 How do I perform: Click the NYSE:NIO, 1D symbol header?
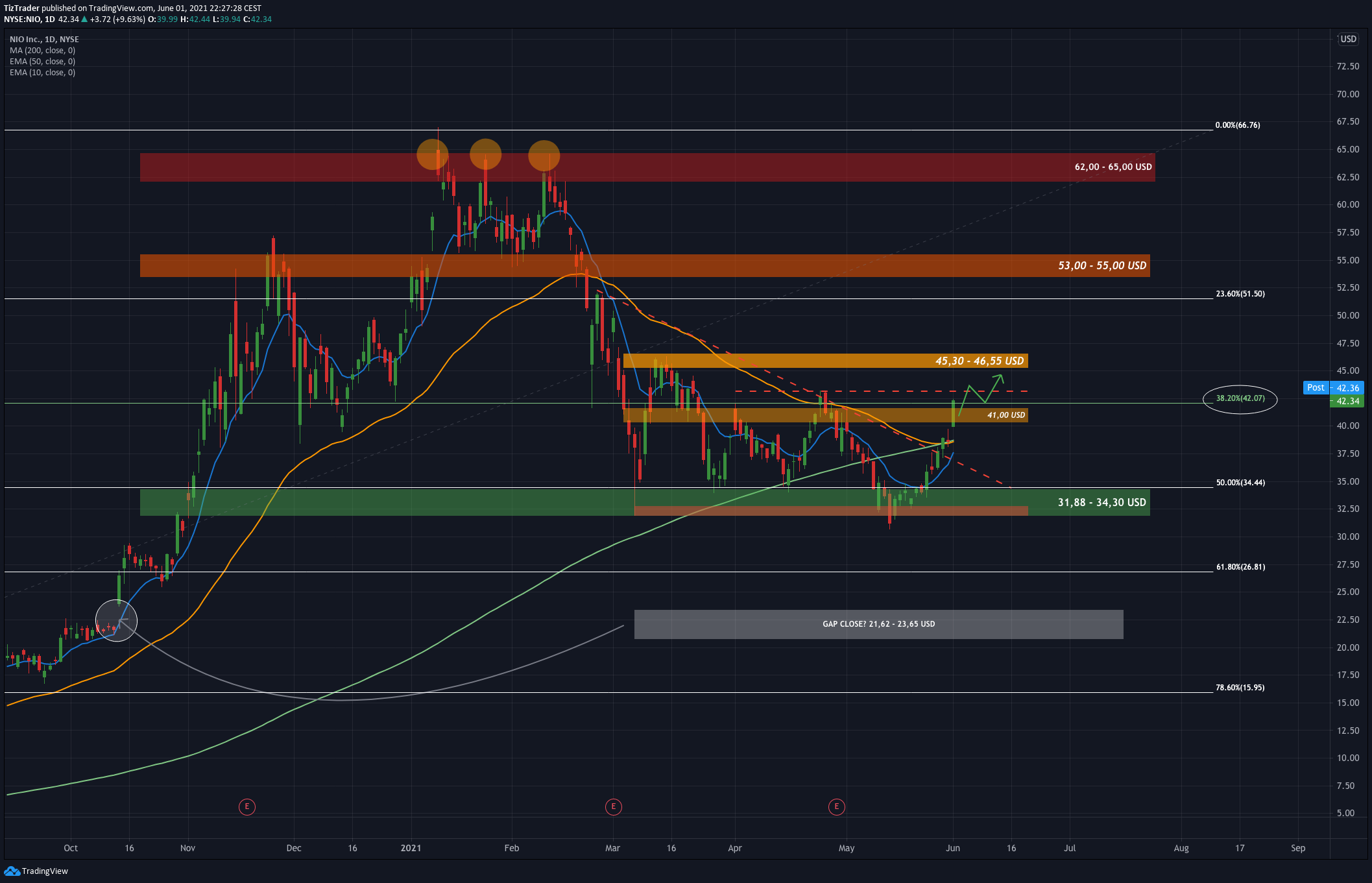click(29, 19)
